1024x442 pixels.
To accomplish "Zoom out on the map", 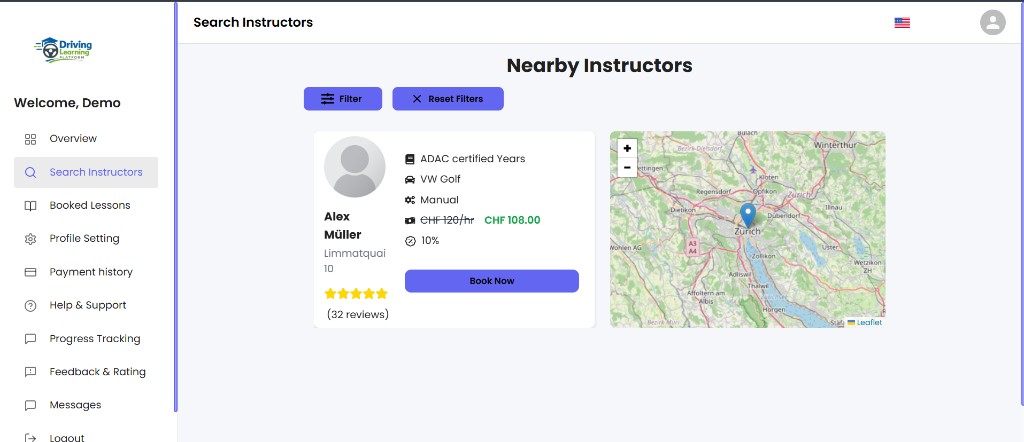I will pyautogui.click(x=627, y=168).
